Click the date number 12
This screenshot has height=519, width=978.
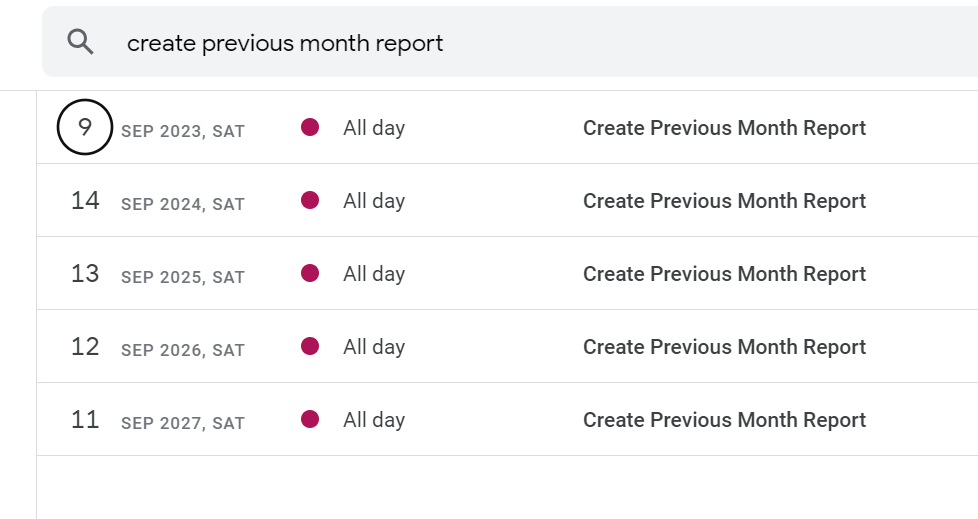click(85, 347)
